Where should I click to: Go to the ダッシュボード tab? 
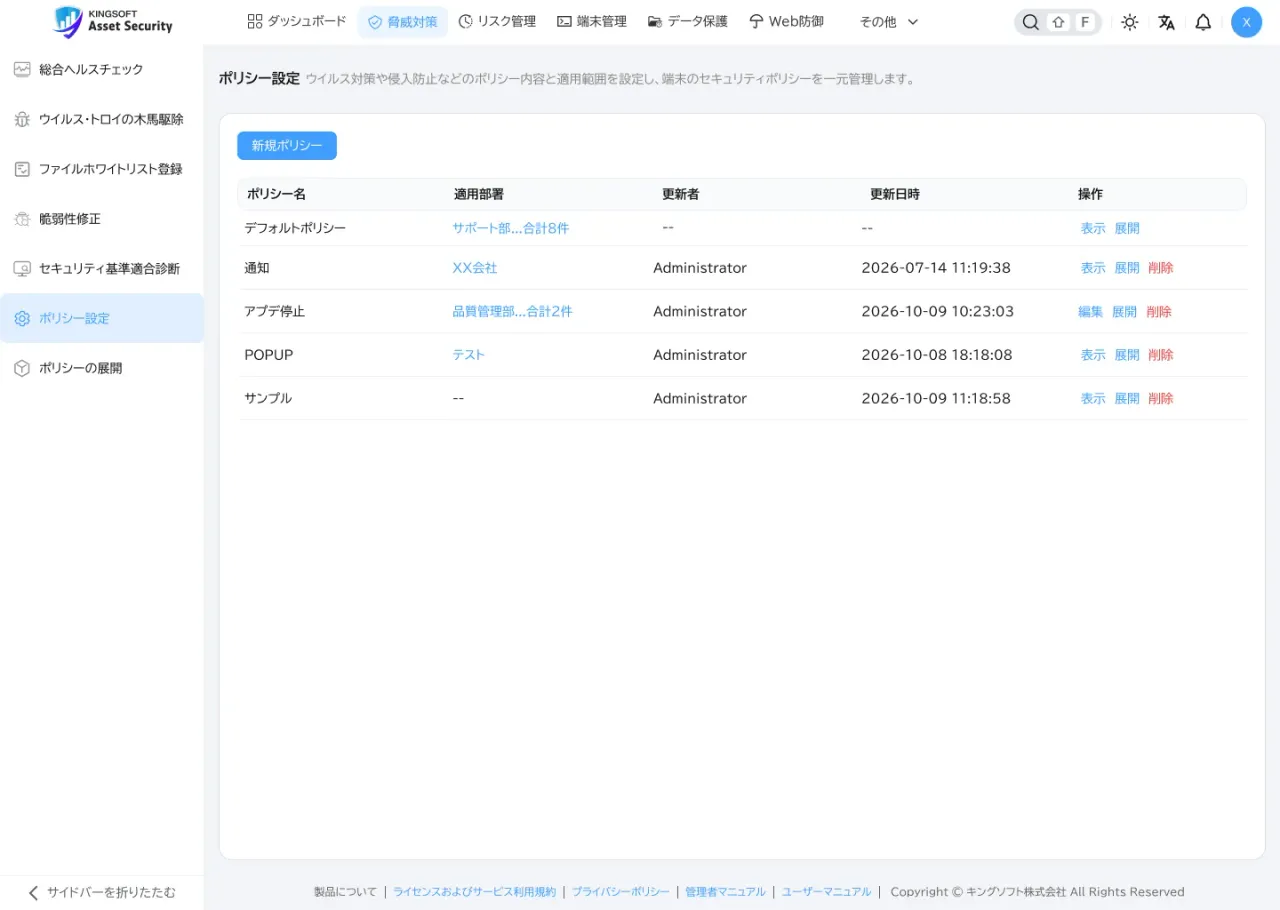click(x=297, y=21)
